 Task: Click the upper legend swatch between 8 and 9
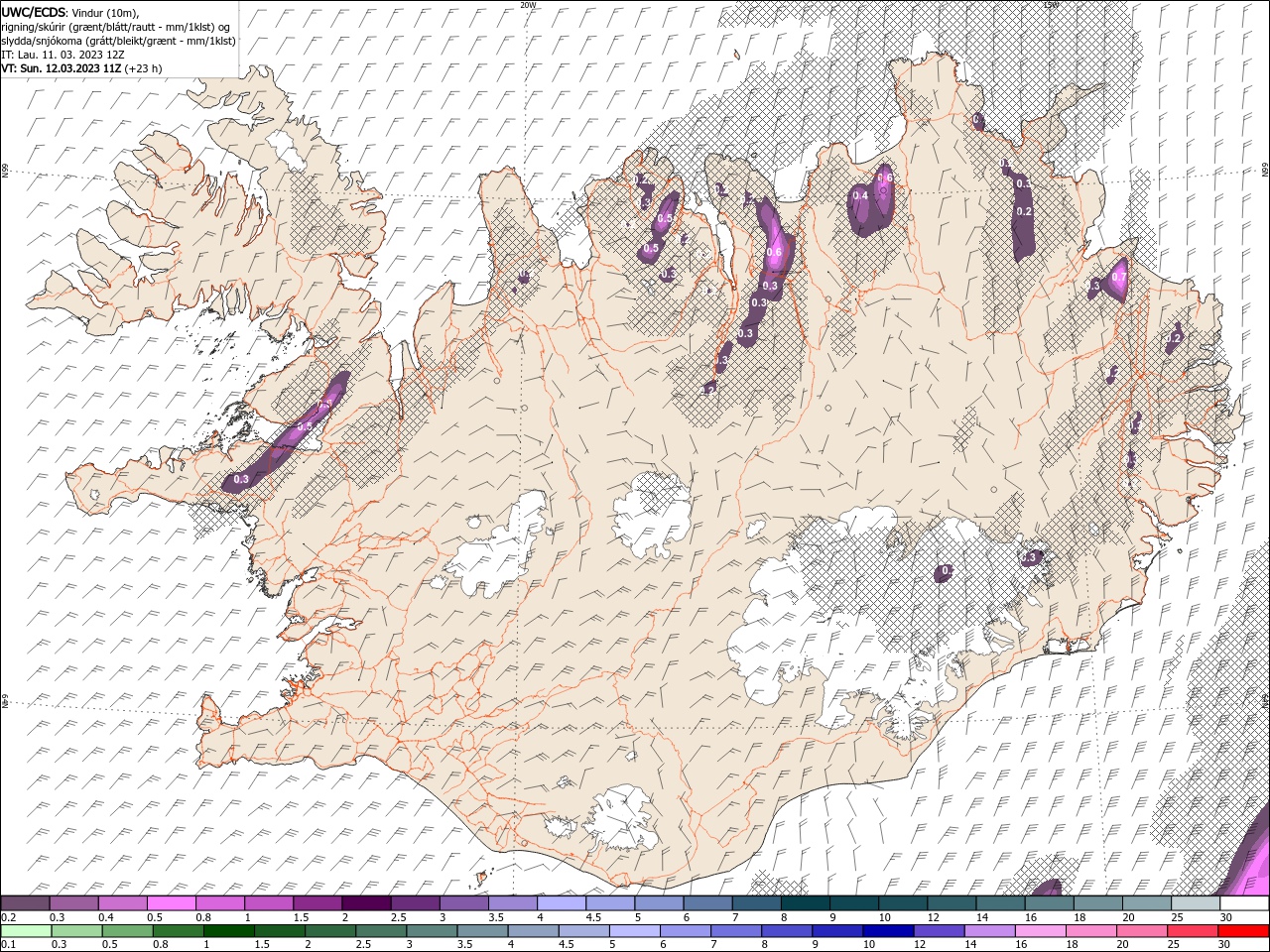[x=805, y=903]
